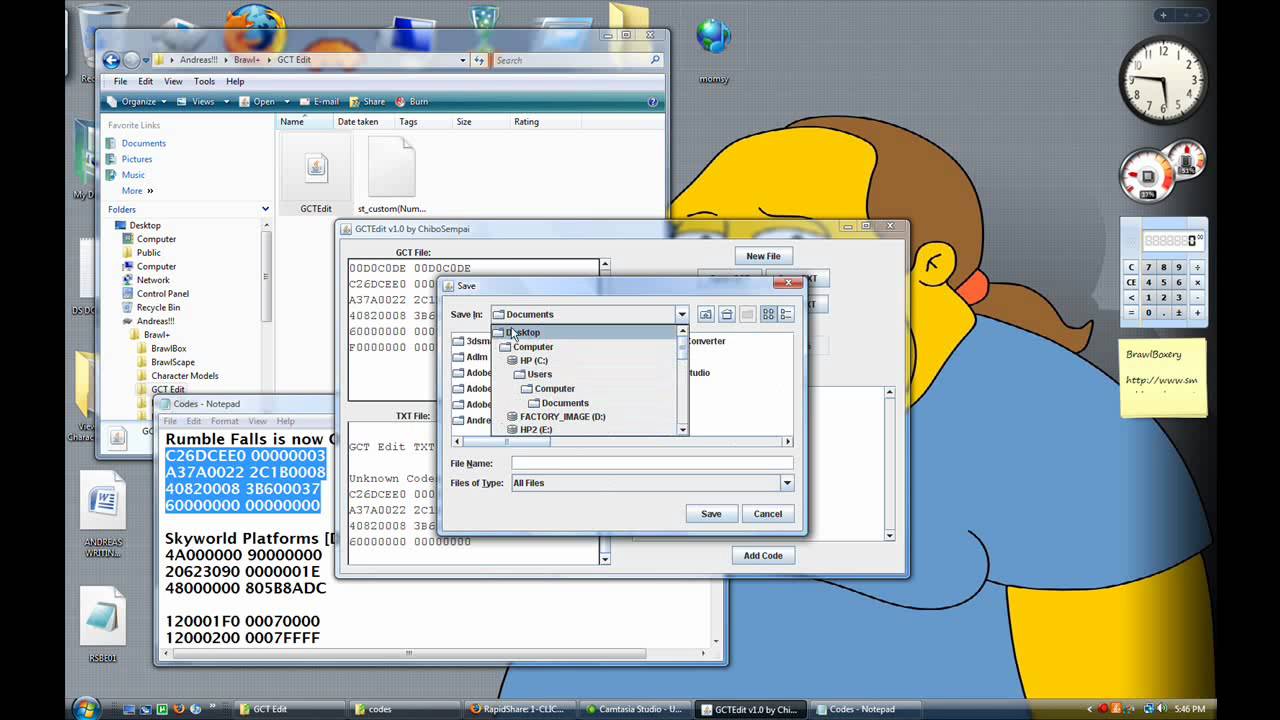Open the Save In location dropdown arrow

681,314
